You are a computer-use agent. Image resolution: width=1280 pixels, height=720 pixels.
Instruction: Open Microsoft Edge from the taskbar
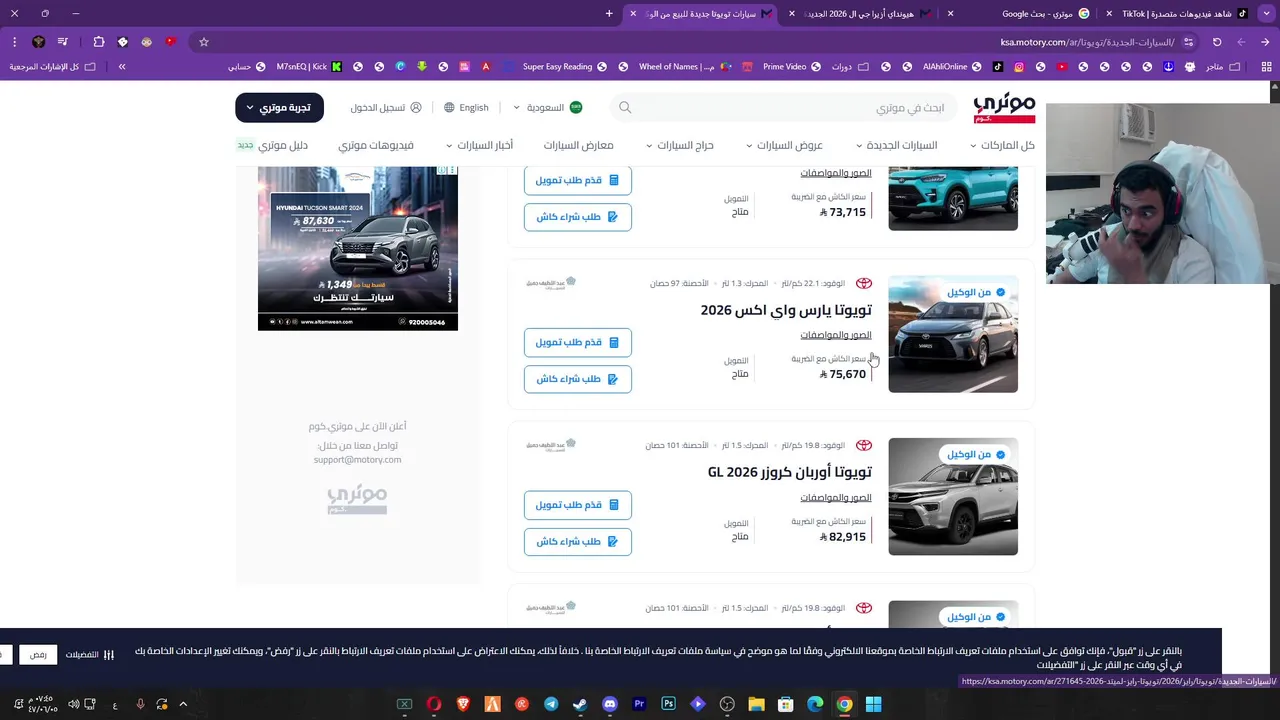(815, 704)
